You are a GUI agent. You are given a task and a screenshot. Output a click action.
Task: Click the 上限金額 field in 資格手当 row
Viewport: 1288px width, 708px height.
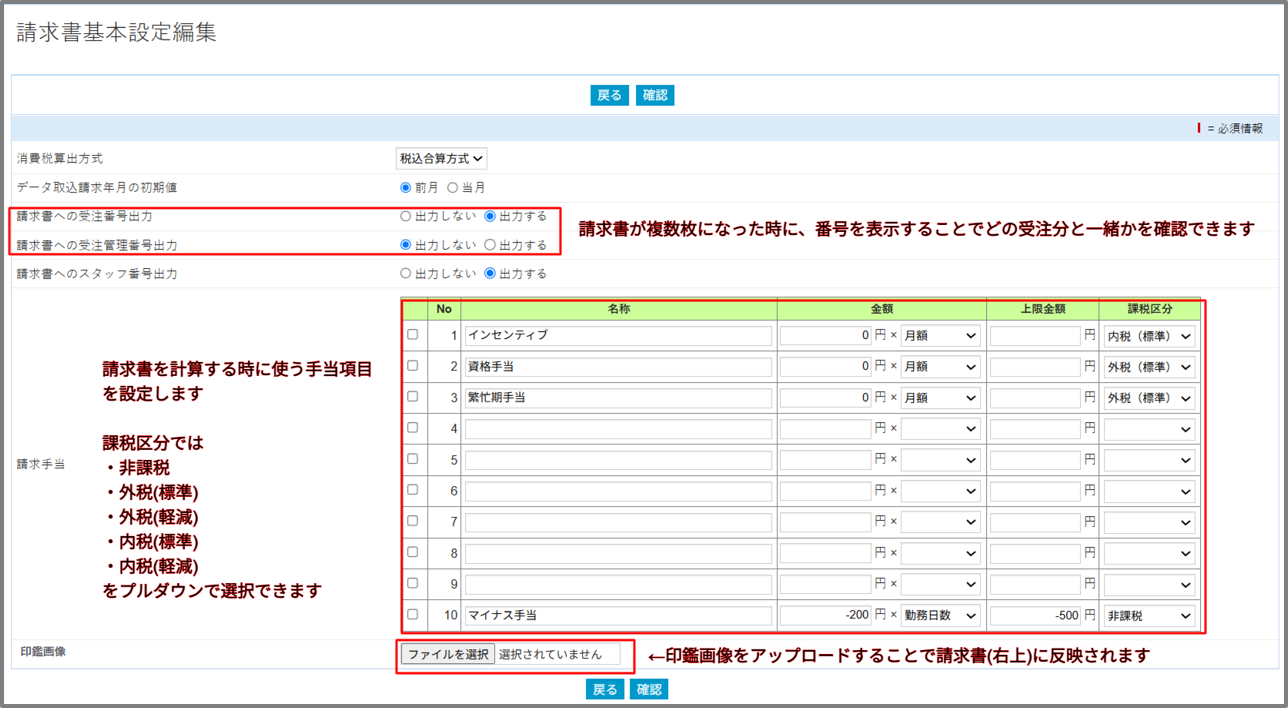pos(1035,367)
